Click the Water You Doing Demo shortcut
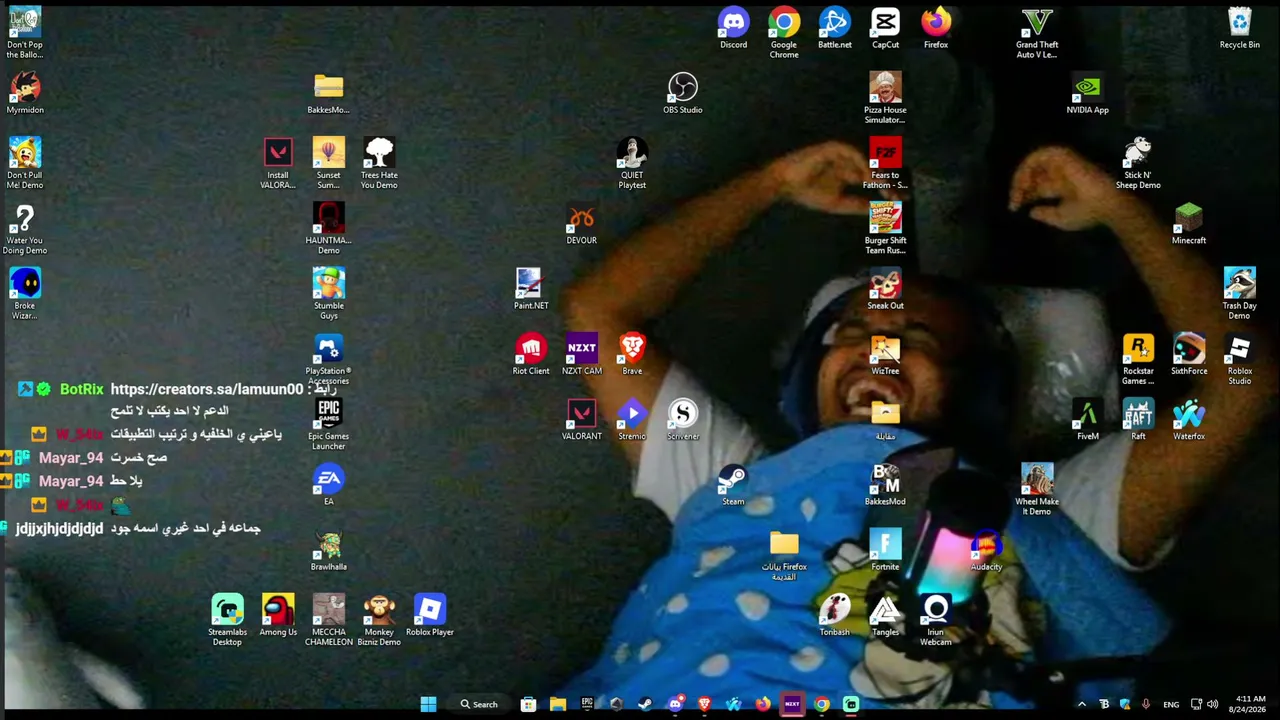This screenshot has width=1280, height=720. coord(25,229)
